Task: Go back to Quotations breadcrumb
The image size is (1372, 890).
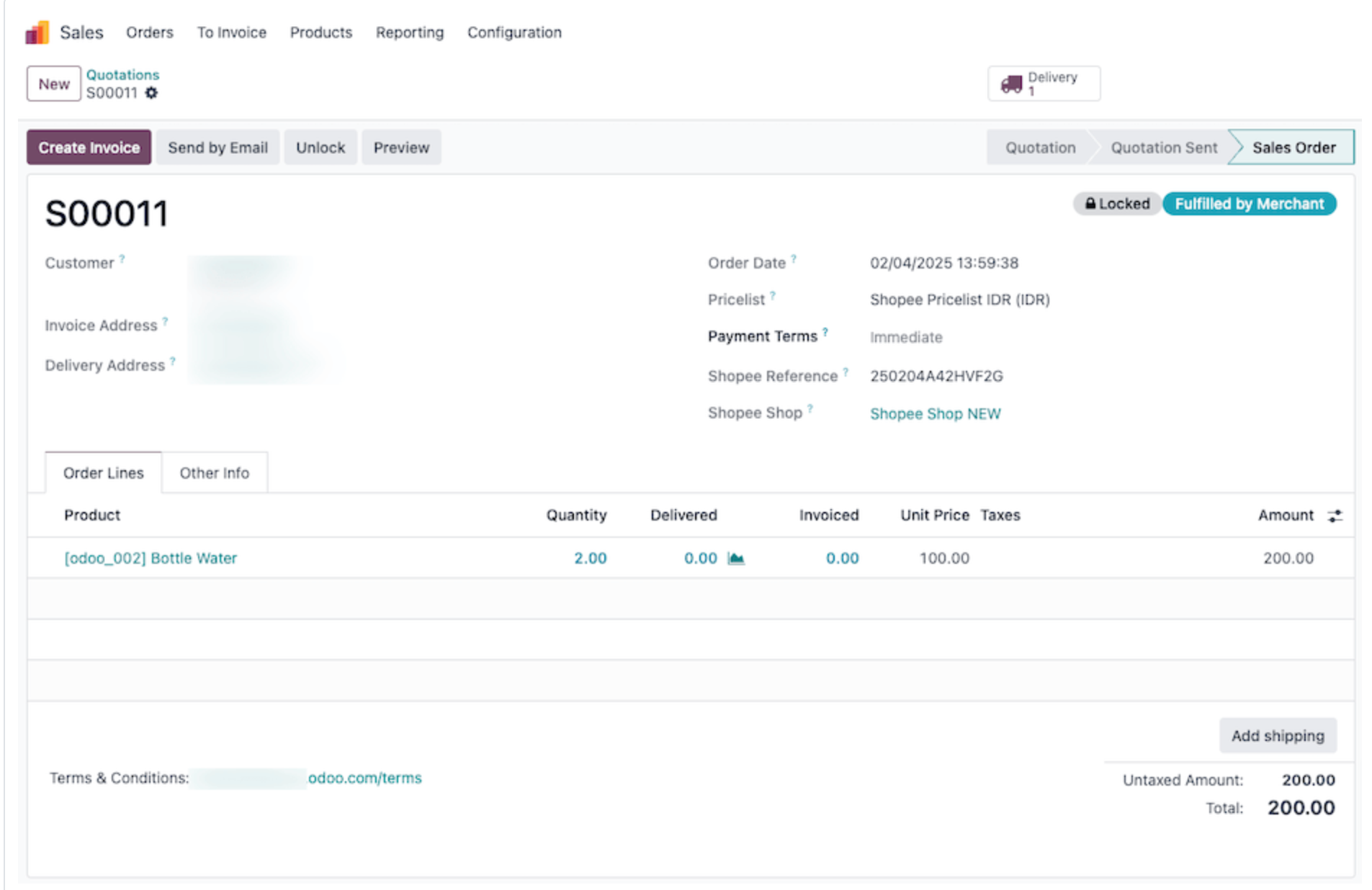Action: [x=123, y=75]
